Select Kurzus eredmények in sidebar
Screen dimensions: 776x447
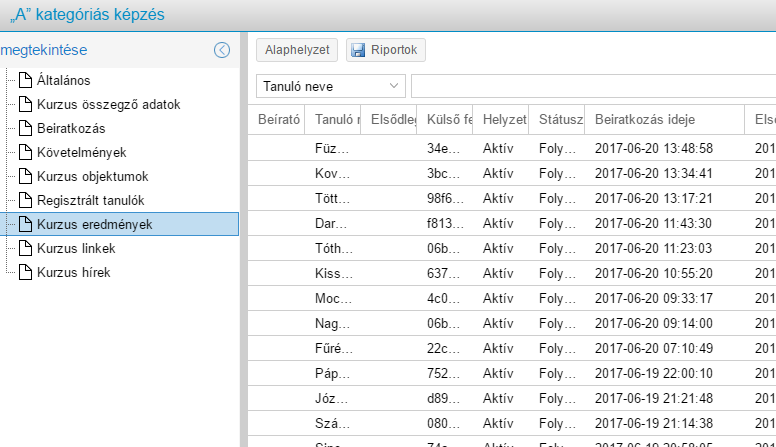click(x=94, y=224)
